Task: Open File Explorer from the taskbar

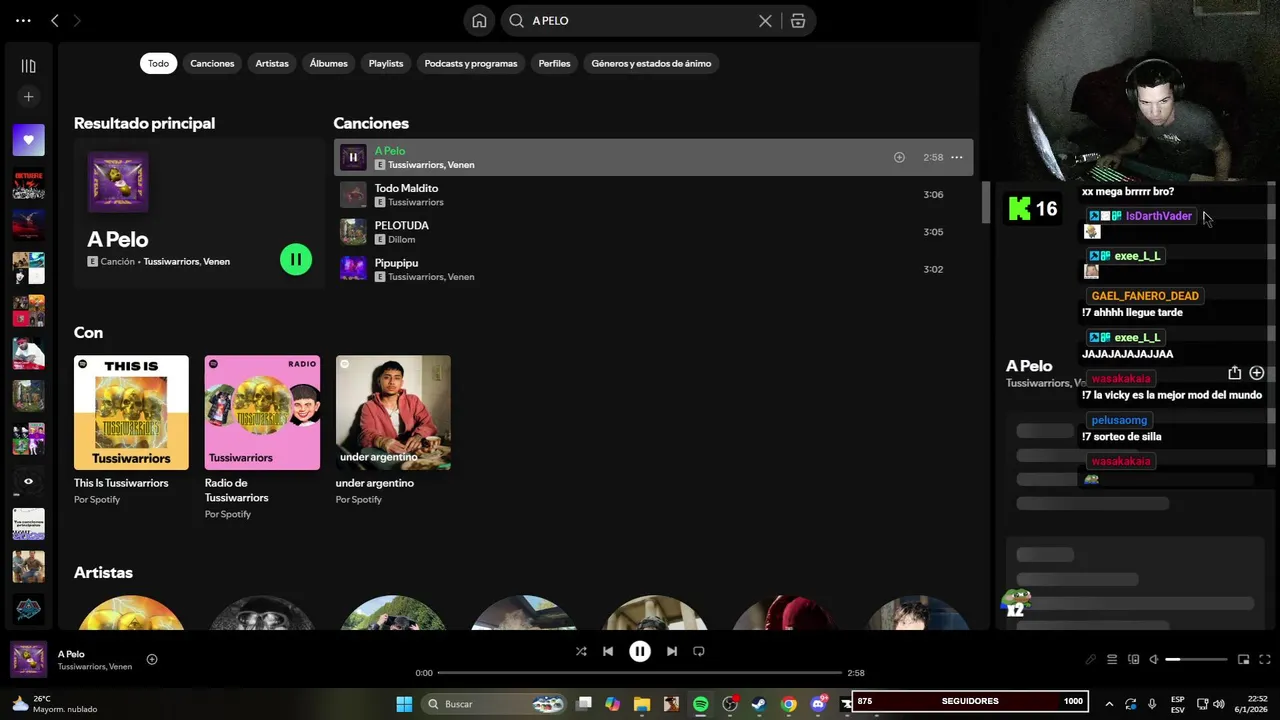Action: (642, 704)
